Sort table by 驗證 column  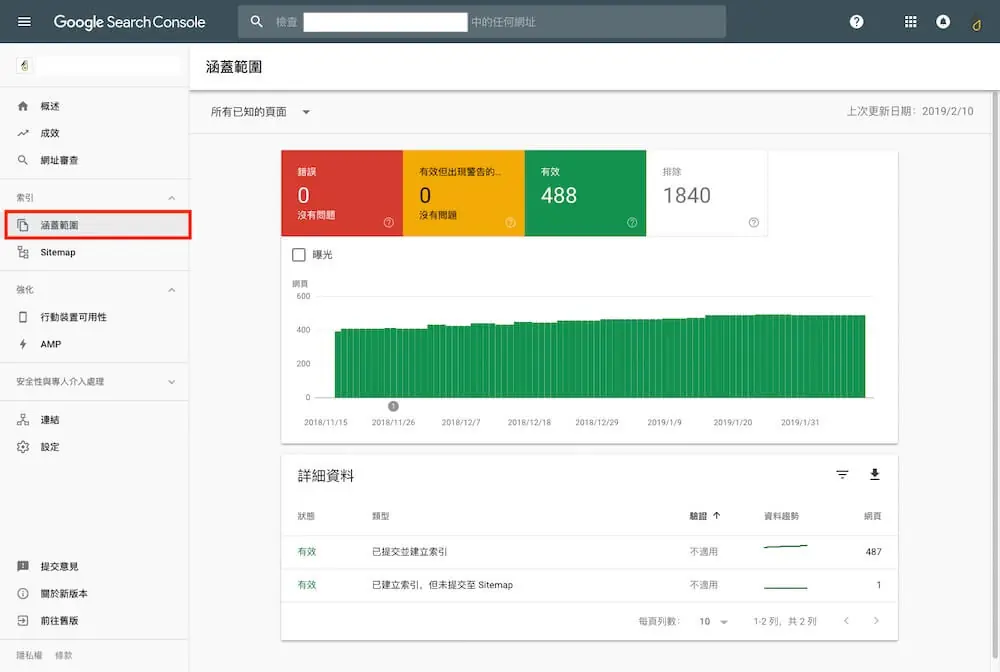coord(704,516)
